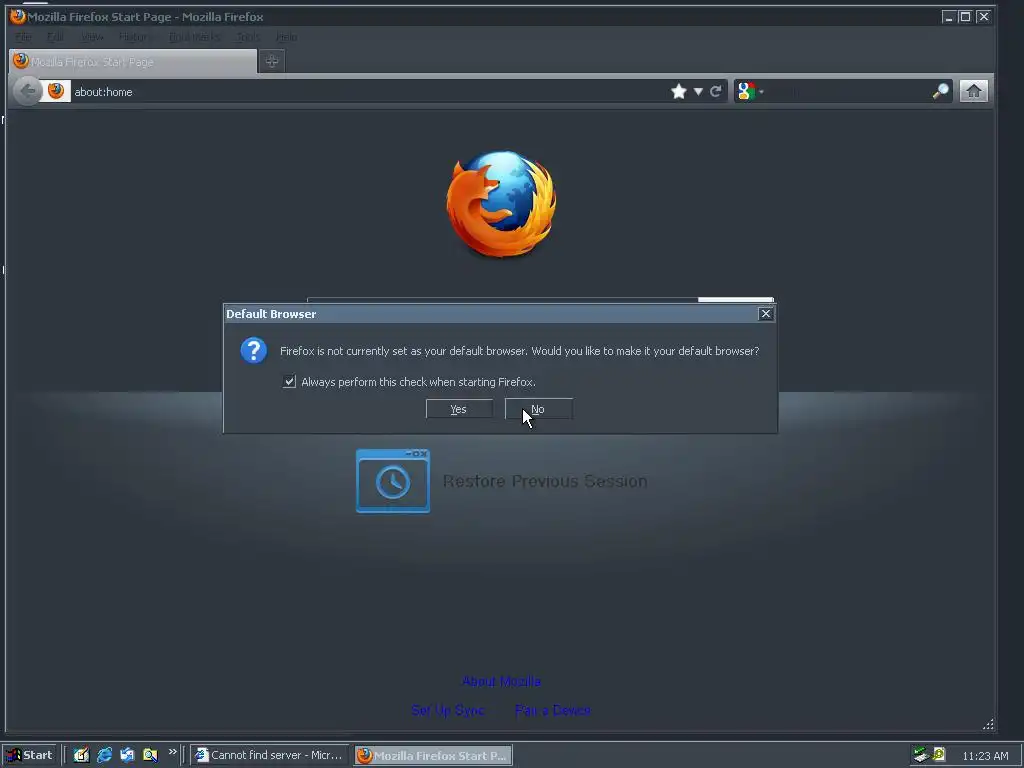This screenshot has width=1024, height=768.
Task: Open the View menu
Action: tap(92, 37)
